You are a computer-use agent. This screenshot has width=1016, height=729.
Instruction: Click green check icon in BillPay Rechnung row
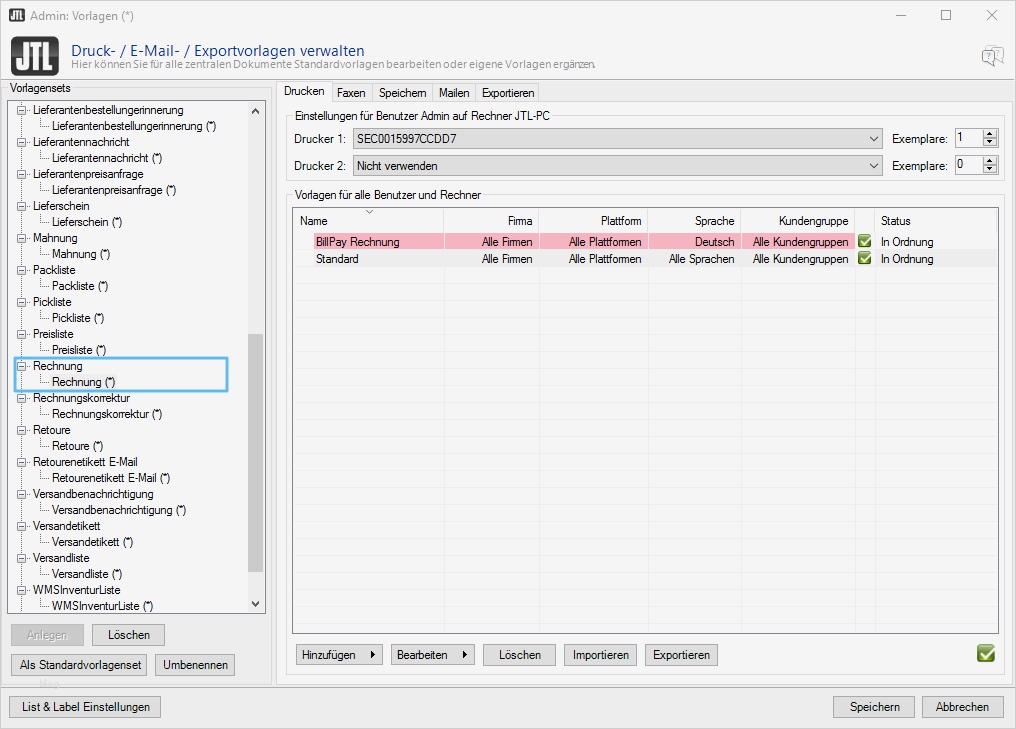point(864,241)
